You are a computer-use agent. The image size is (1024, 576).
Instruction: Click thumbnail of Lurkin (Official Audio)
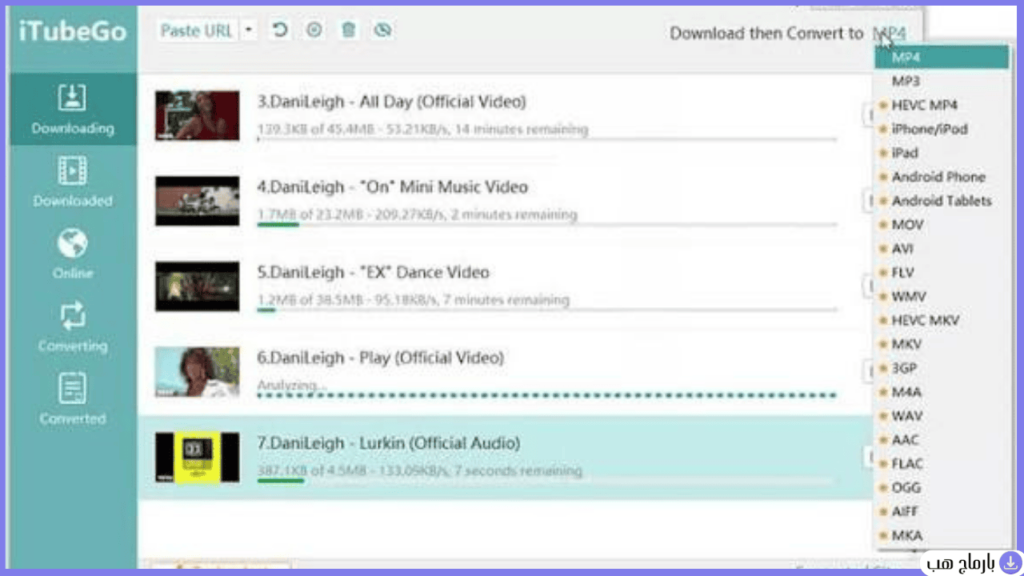197,458
